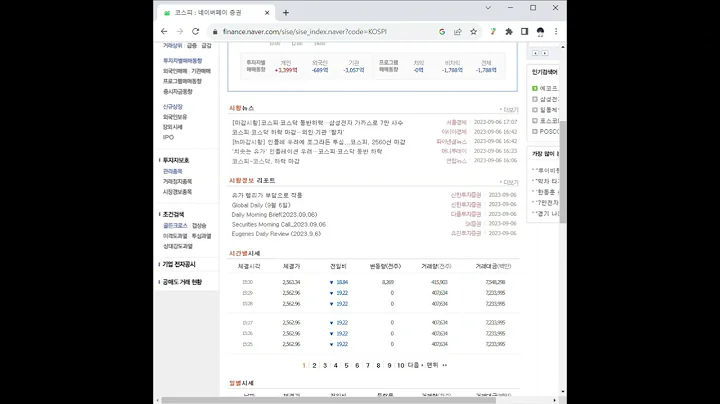Open 골든크로스 under 조건검색

175,226
